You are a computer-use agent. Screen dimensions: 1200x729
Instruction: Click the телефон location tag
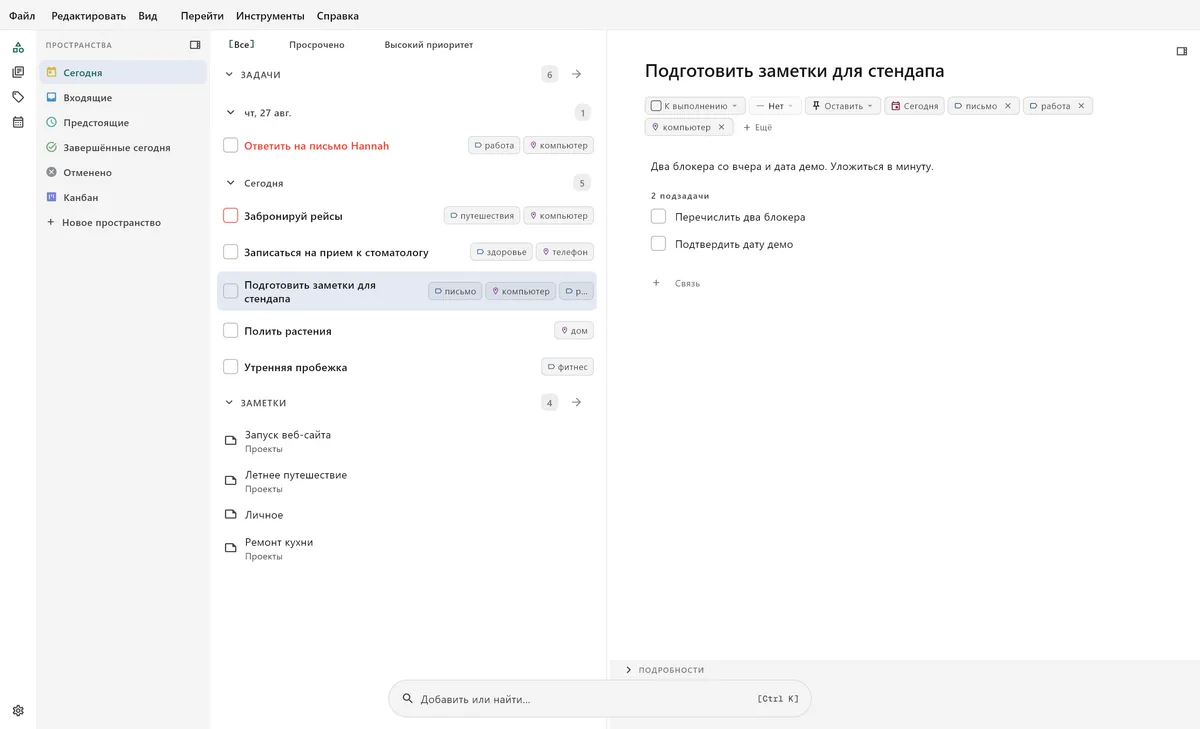click(565, 252)
